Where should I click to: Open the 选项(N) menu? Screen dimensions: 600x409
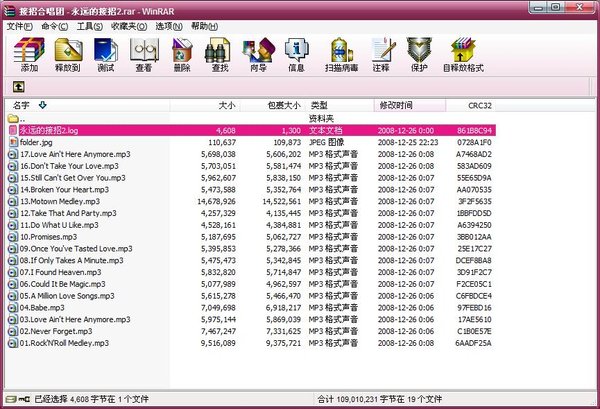pyautogui.click(x=169, y=26)
